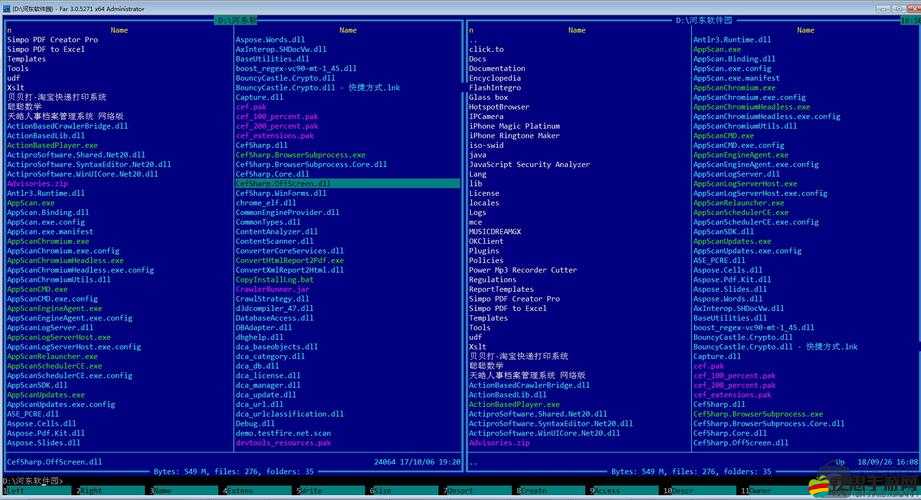921x500 pixels.
Task: Select dca_license.dll file
Action: [x=268, y=375]
